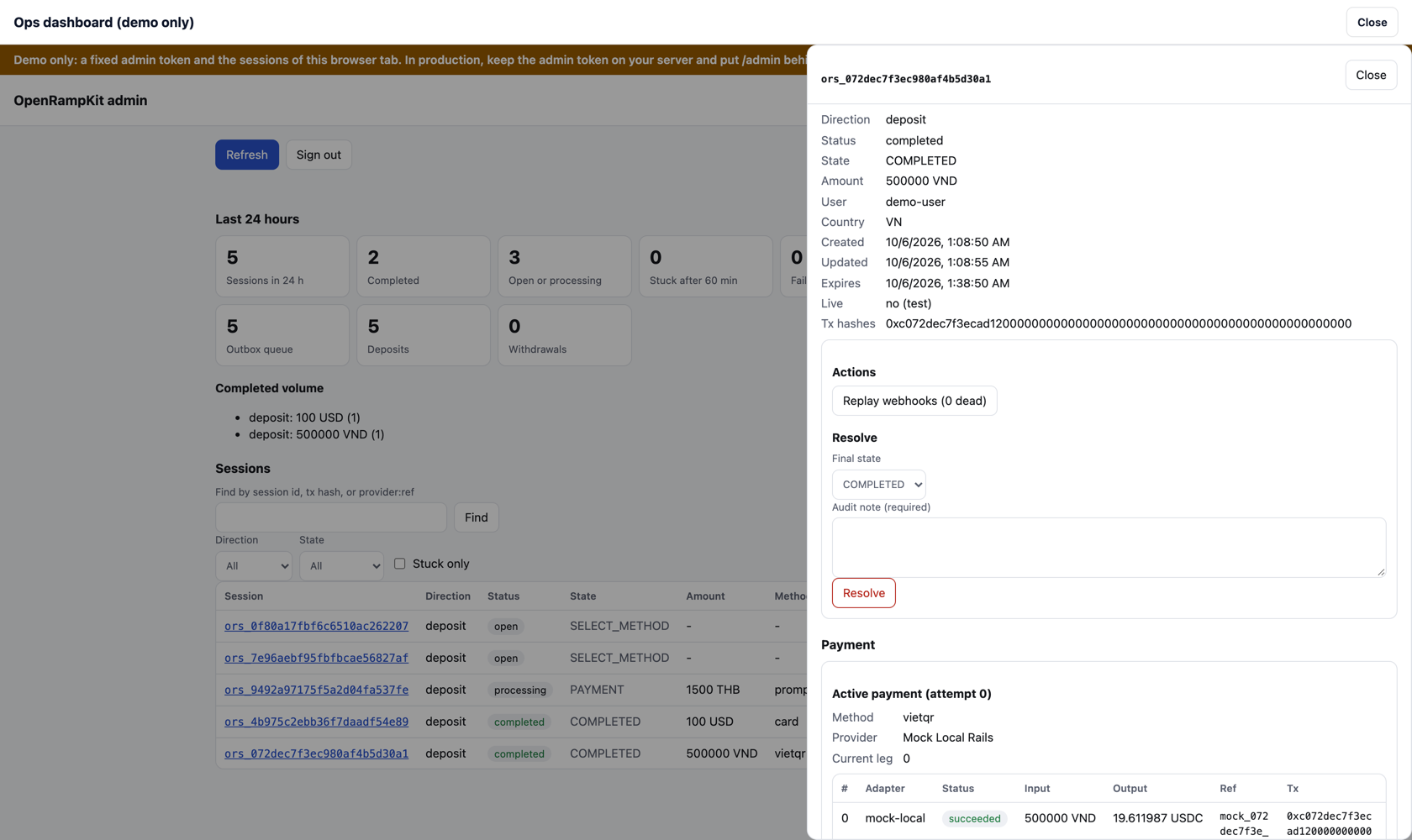This screenshot has width=1412, height=840.
Task: Click the Tx hashes value starting 0xc072dec7
Action: pos(1119,323)
